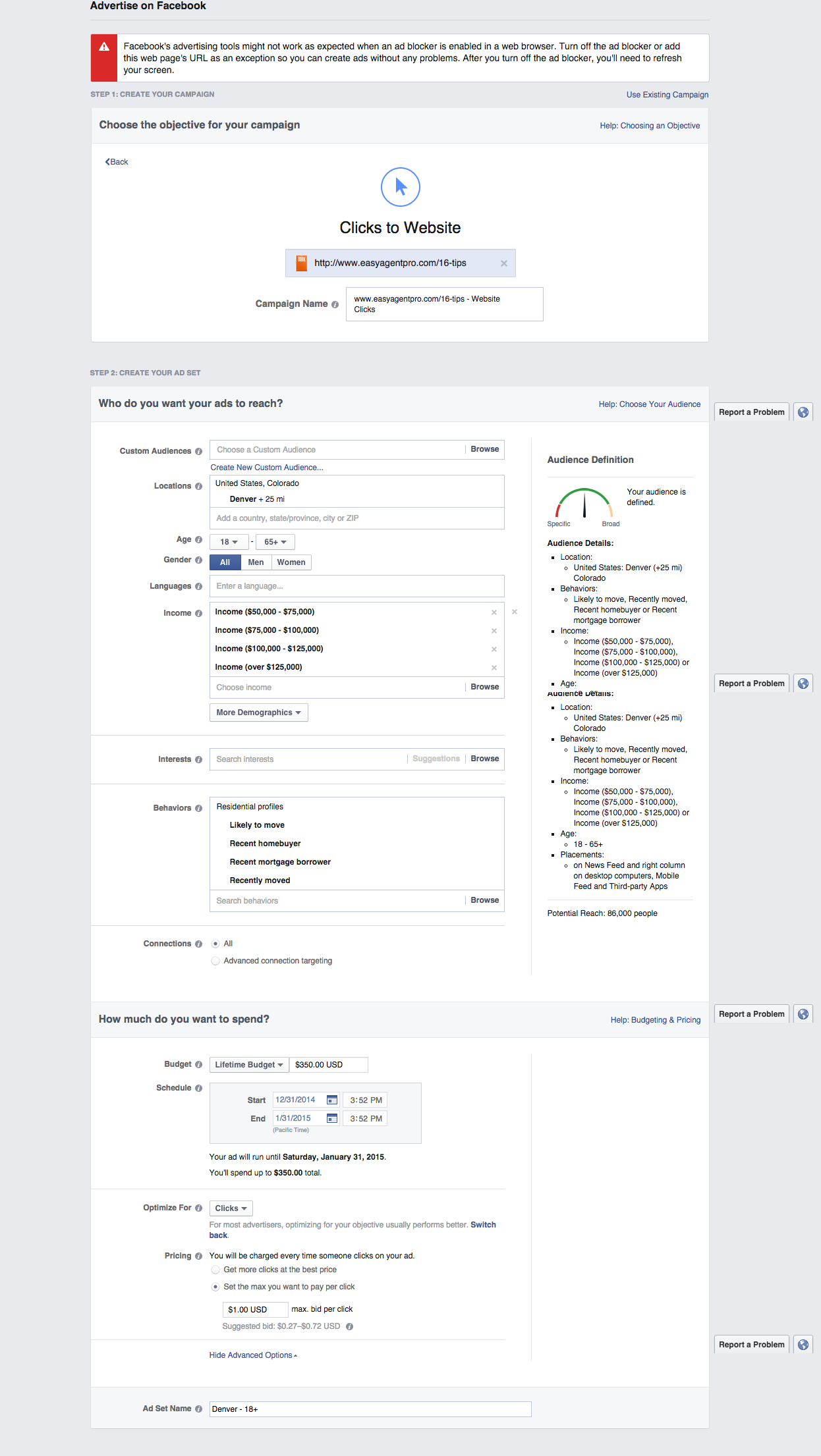
Task: Open Help: Choosing an Objective
Action: pos(650,126)
